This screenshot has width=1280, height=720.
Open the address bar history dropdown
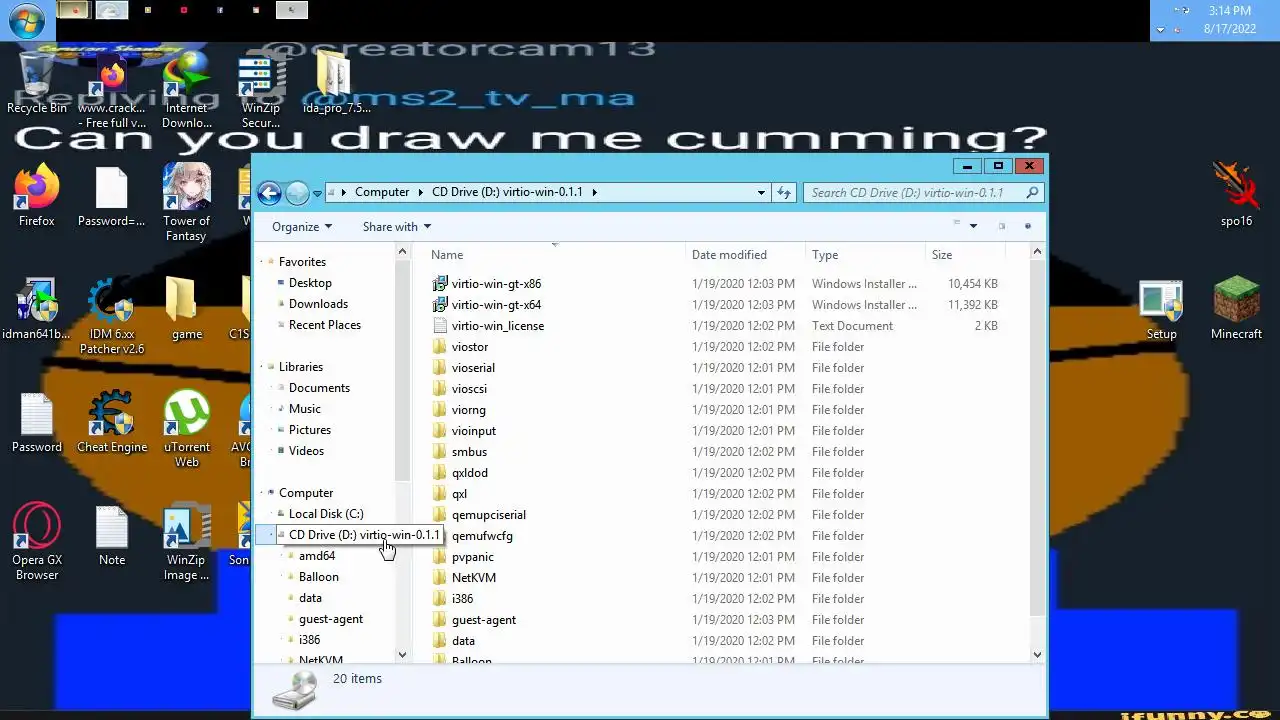click(x=761, y=192)
